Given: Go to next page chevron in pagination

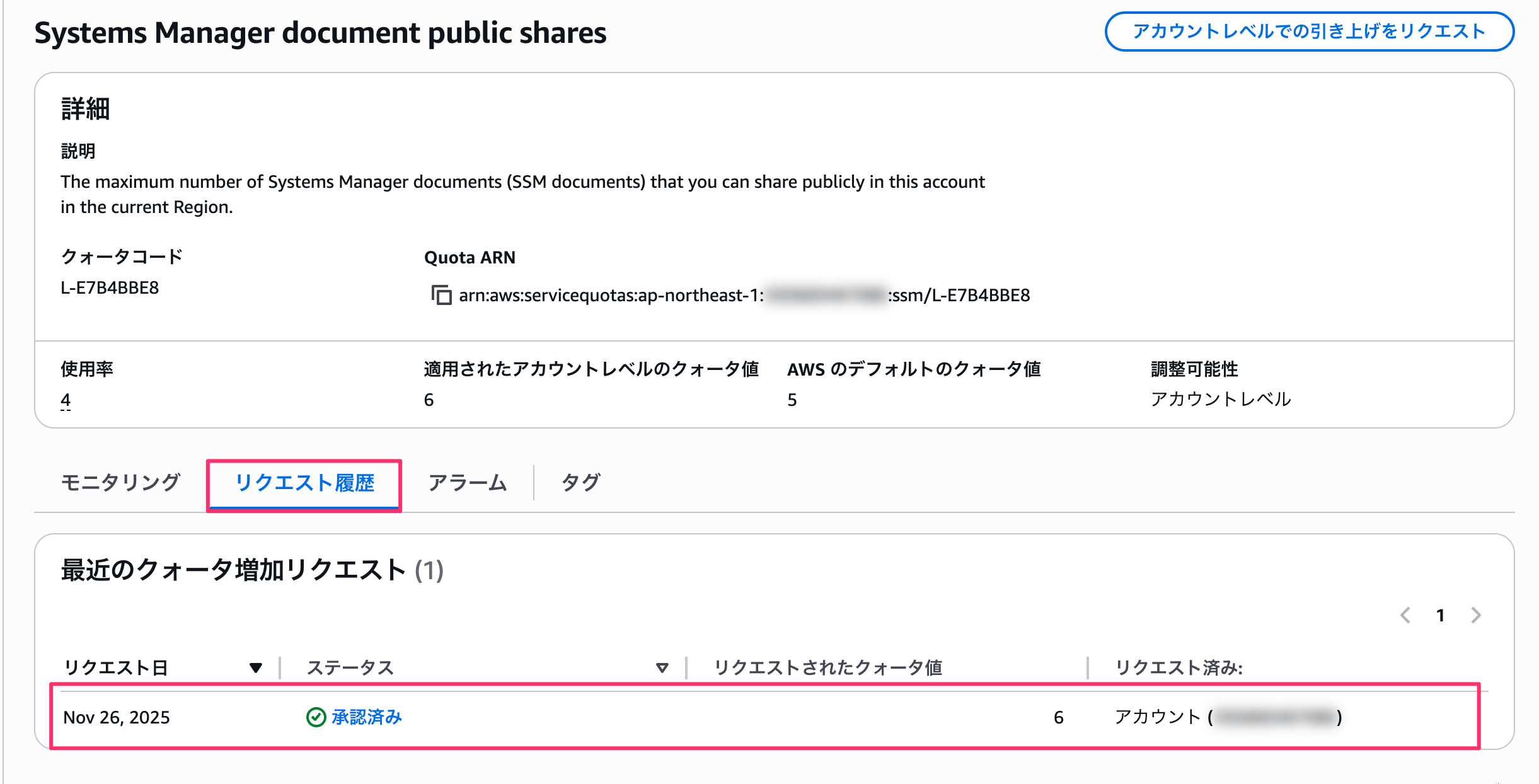Looking at the screenshot, I should coord(1475,615).
